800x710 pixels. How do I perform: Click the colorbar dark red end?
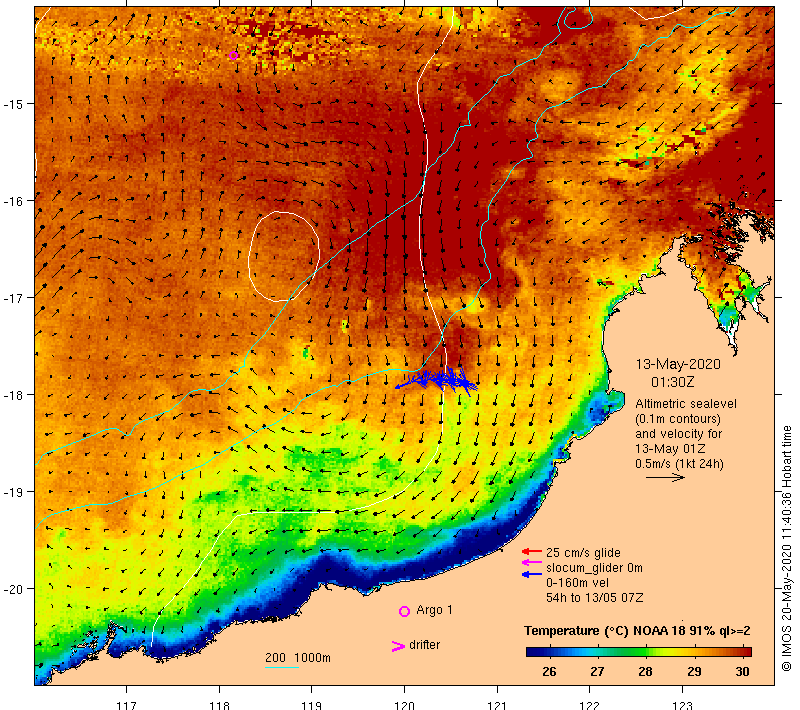745,651
